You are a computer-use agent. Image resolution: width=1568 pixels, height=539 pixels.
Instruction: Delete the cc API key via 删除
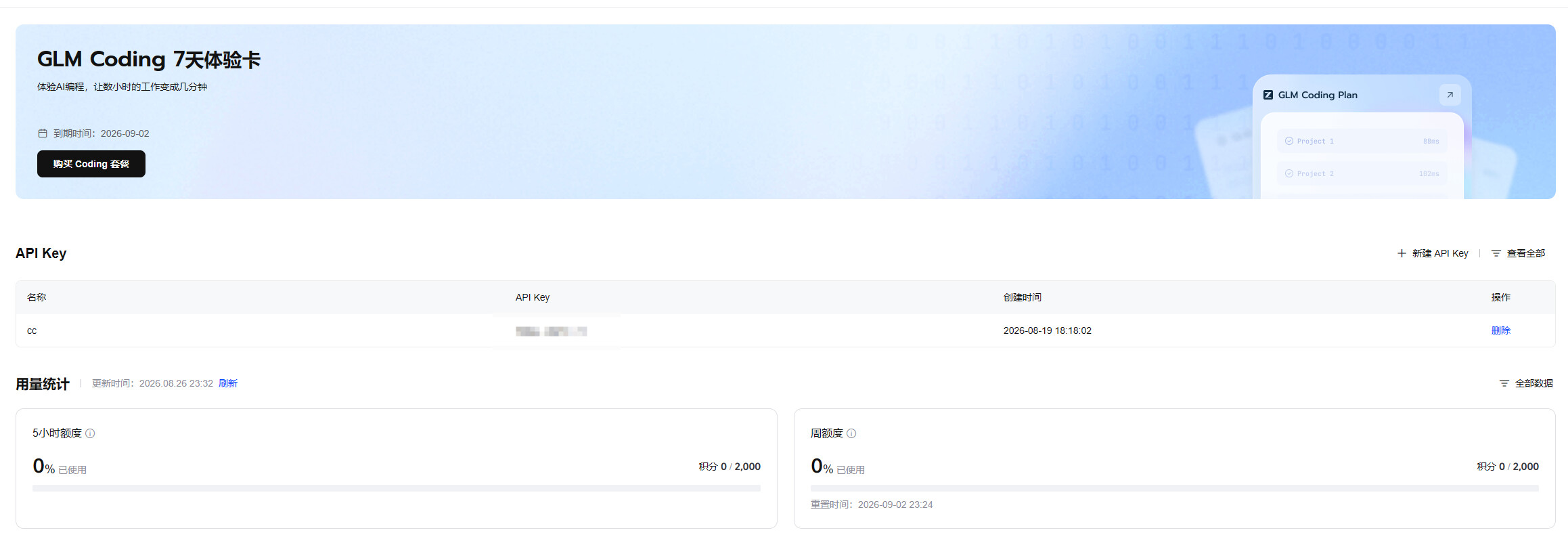point(1500,330)
